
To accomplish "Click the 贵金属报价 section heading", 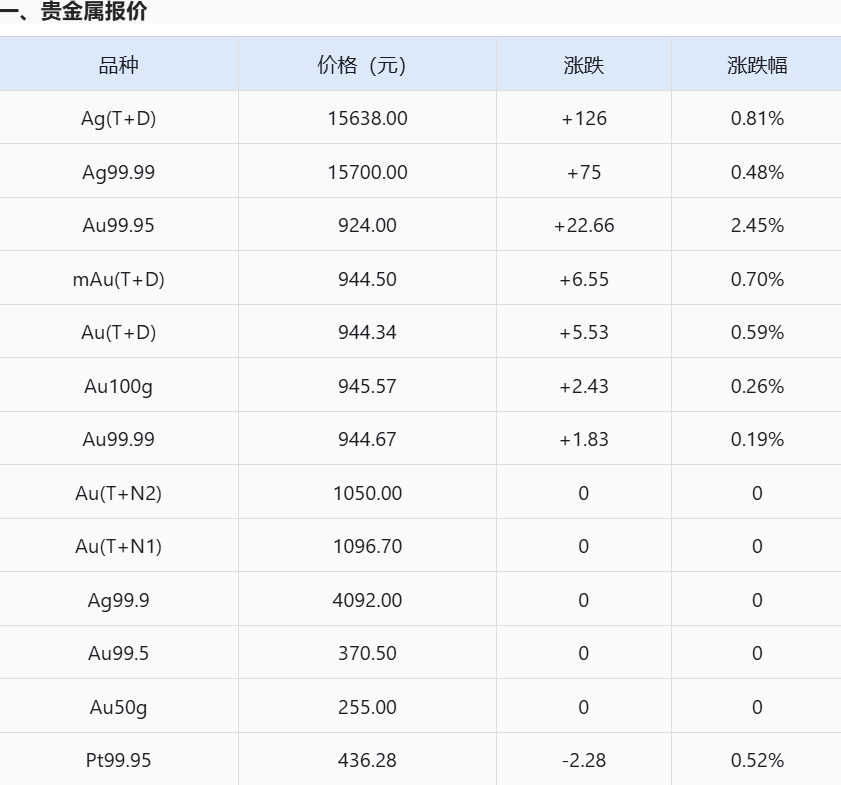I will (x=93, y=11).
